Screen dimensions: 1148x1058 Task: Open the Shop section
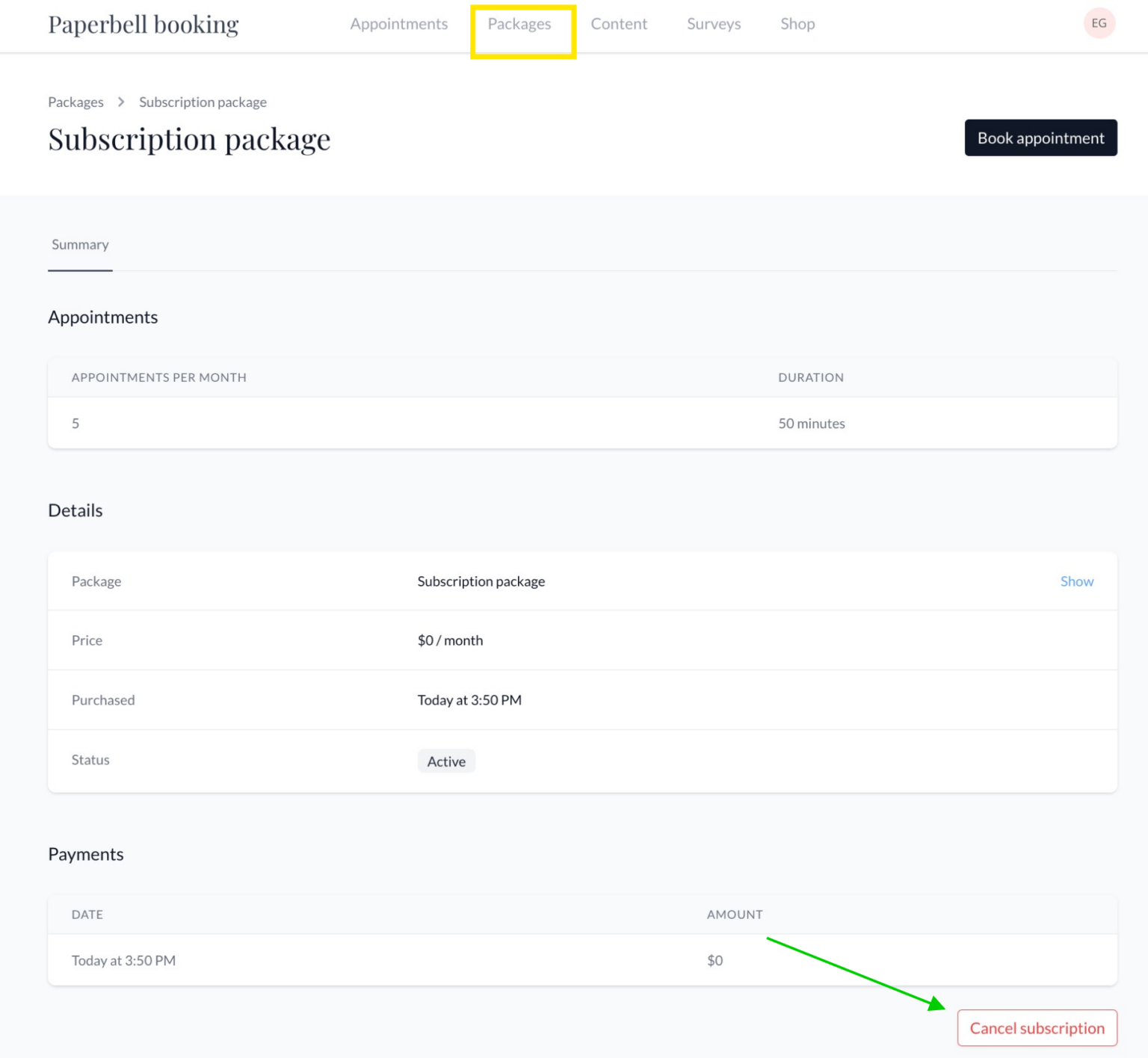(797, 23)
